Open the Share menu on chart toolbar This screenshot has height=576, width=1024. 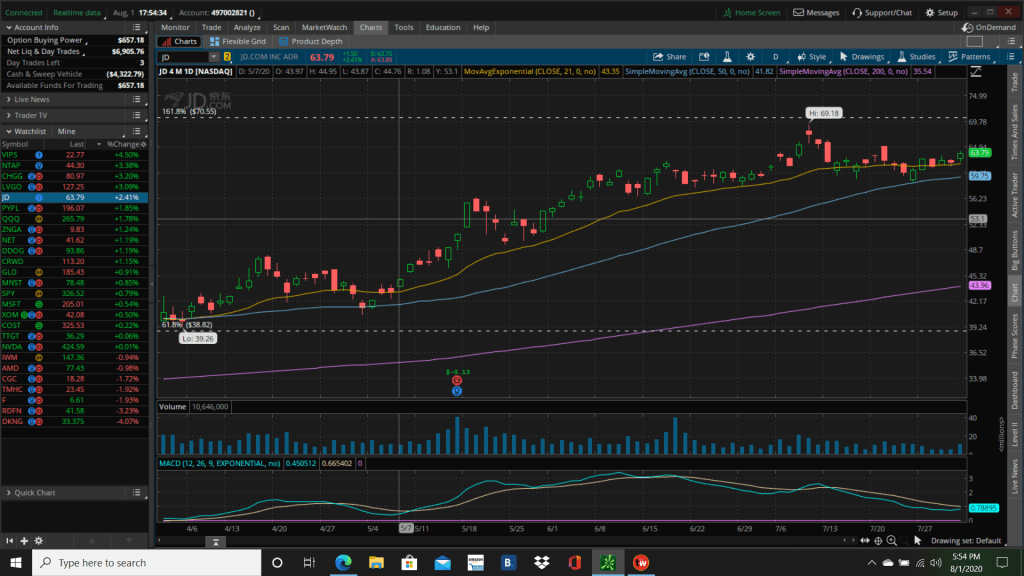670,57
